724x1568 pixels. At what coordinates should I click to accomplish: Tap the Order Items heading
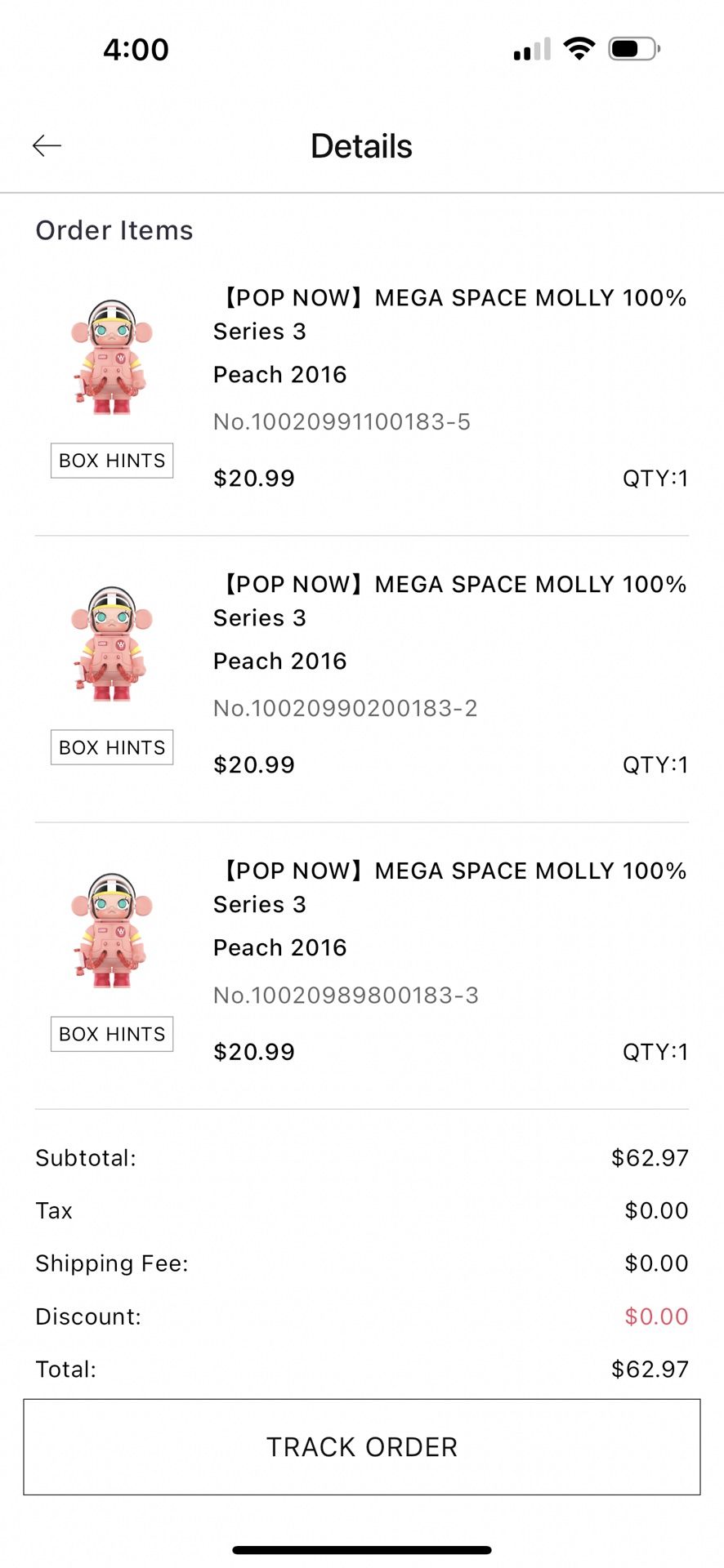pos(114,229)
